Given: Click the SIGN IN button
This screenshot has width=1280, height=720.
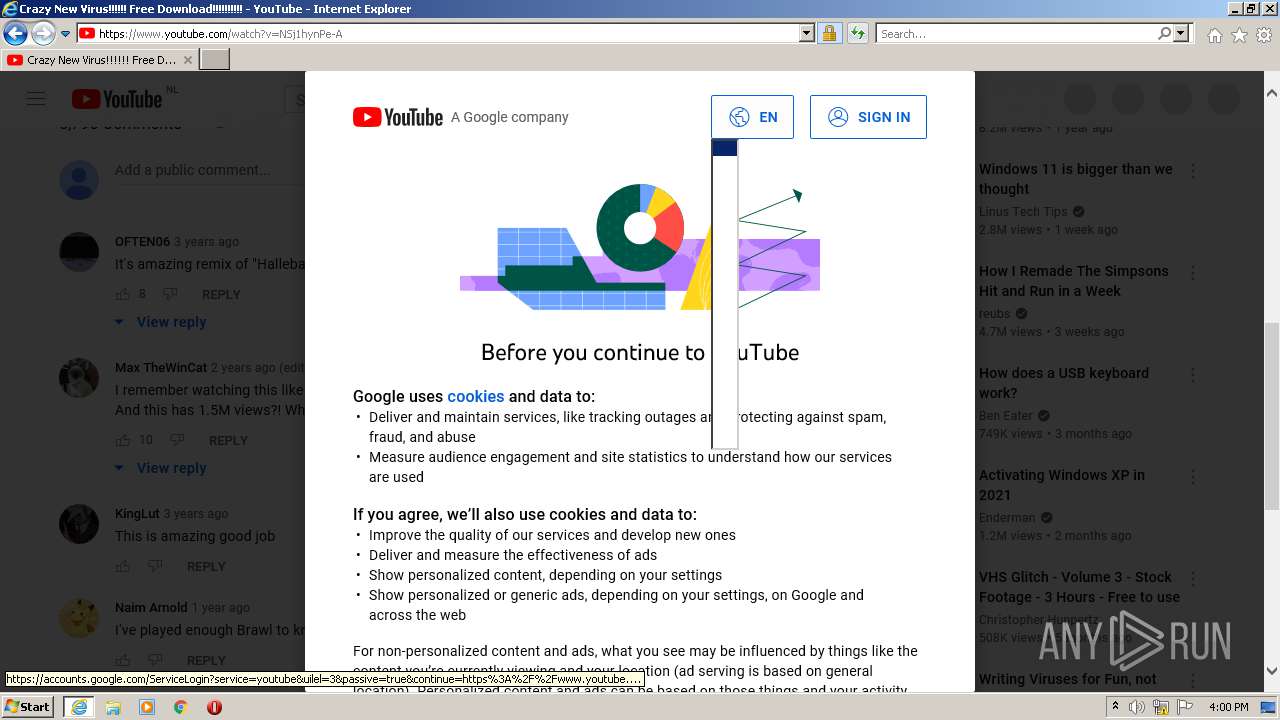Looking at the screenshot, I should point(868,117).
